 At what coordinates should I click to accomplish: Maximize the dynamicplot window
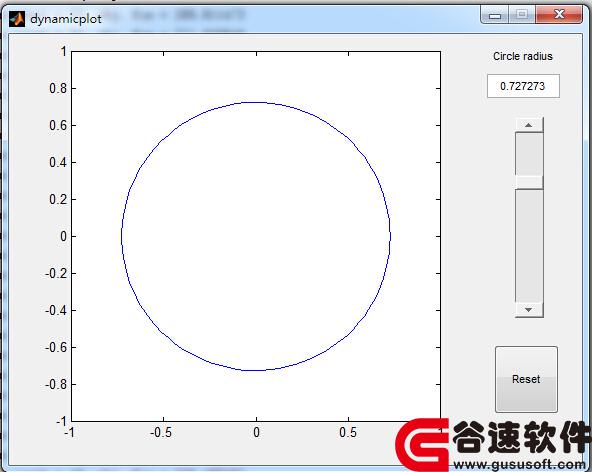[522, 15]
